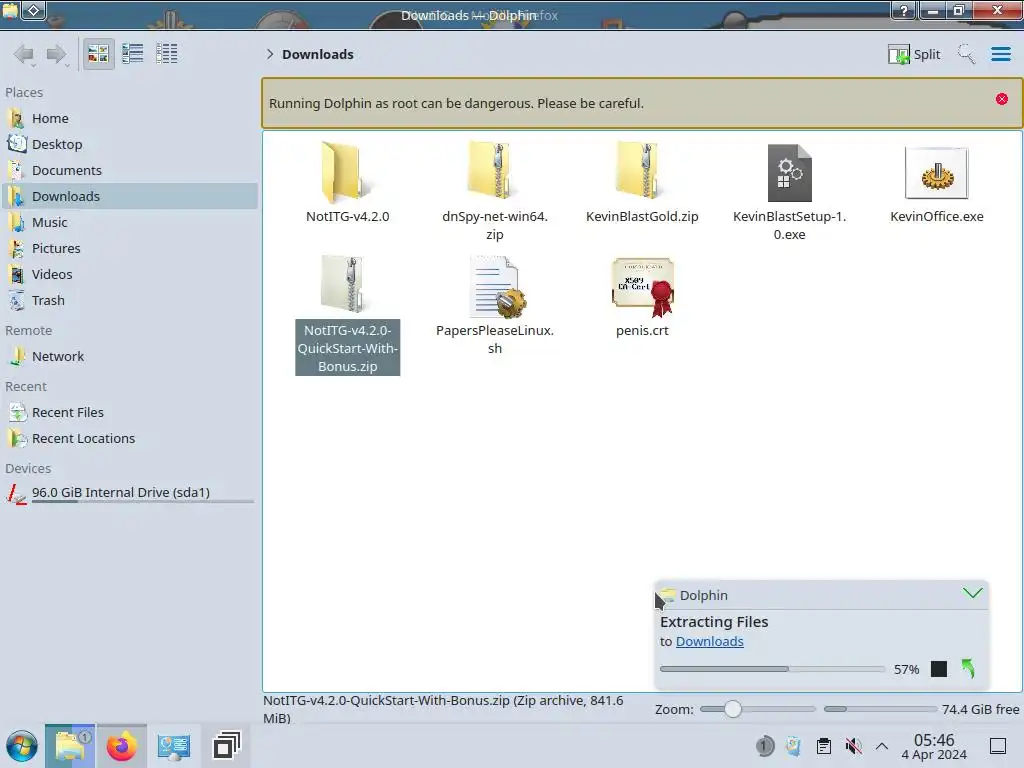1024x768 pixels.
Task: Launch Firefox from the taskbar
Action: [121, 746]
